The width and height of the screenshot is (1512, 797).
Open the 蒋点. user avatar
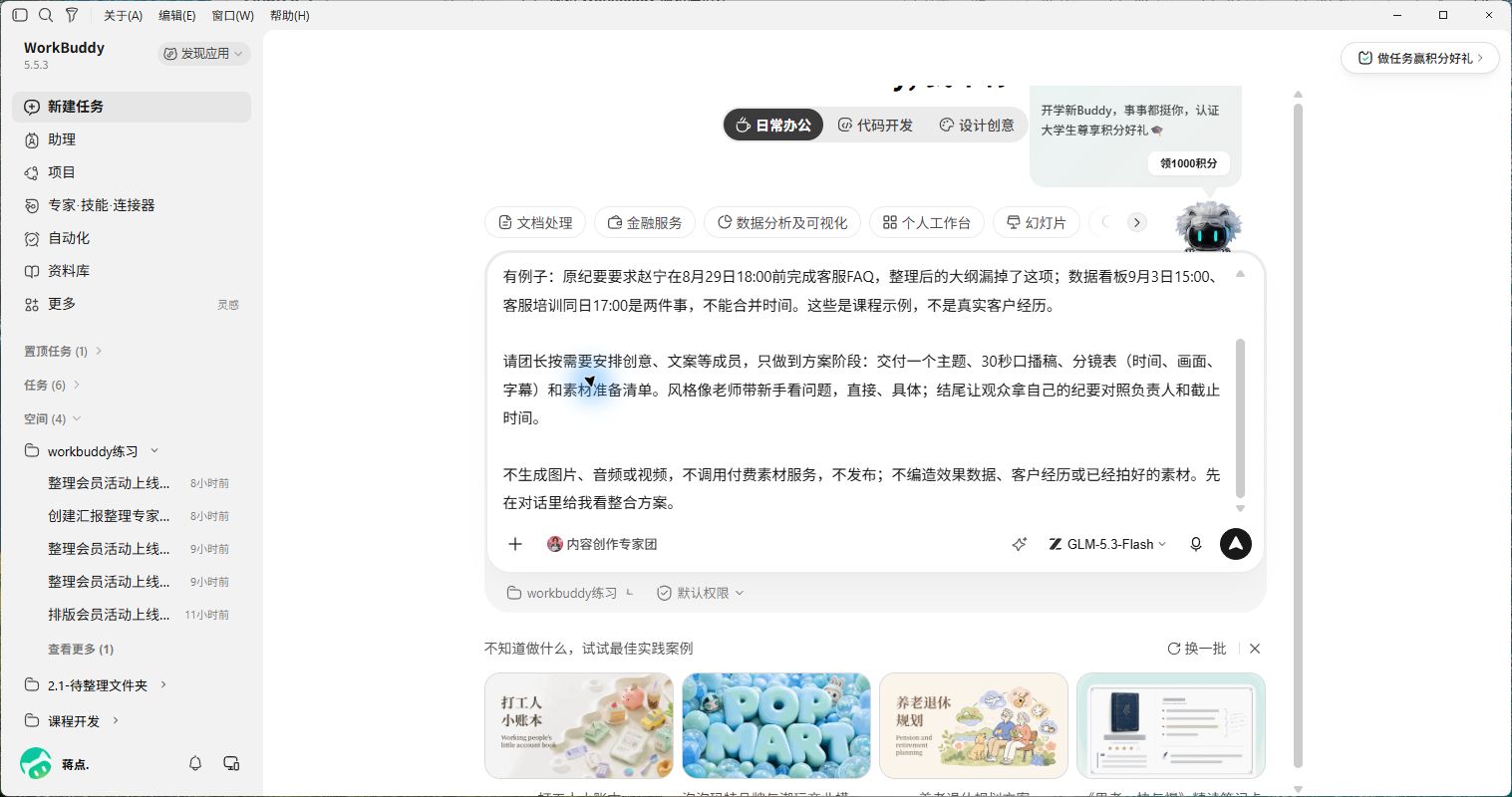(x=36, y=764)
